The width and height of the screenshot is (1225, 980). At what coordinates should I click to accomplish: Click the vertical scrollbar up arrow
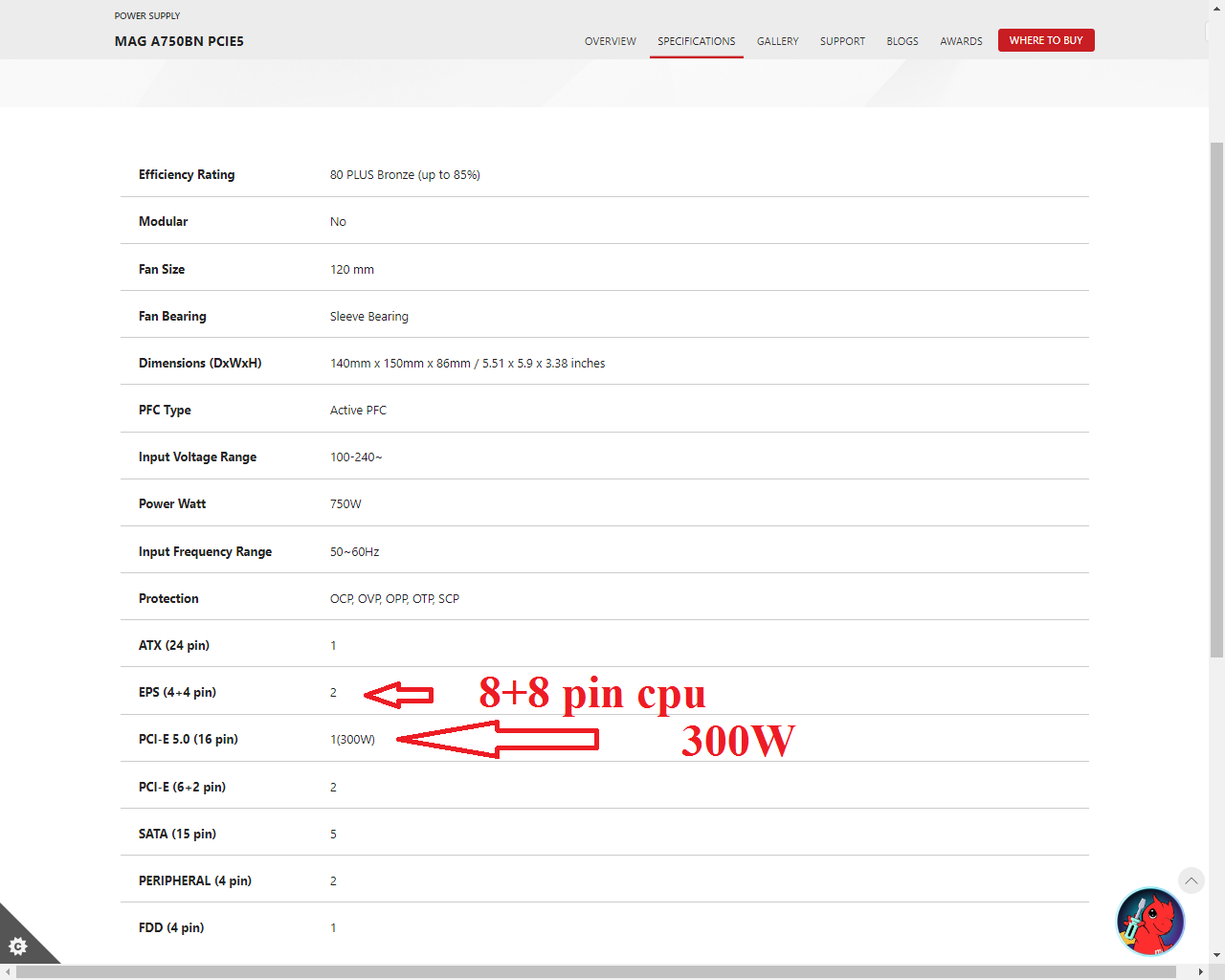point(1216,8)
